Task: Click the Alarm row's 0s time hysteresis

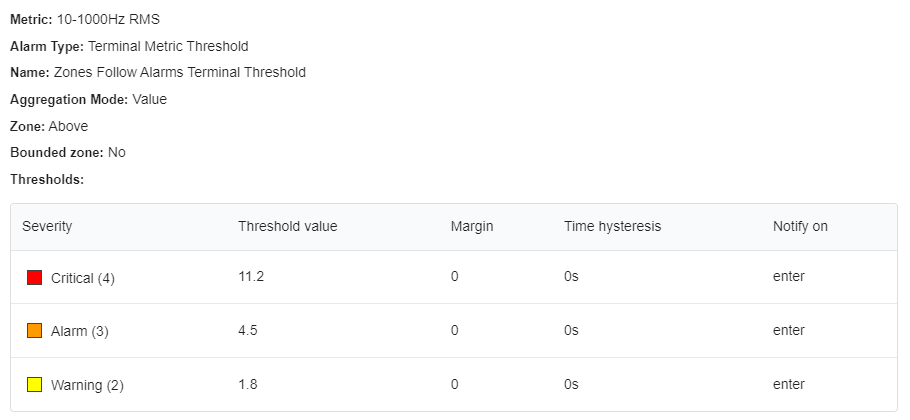Action: click(571, 331)
